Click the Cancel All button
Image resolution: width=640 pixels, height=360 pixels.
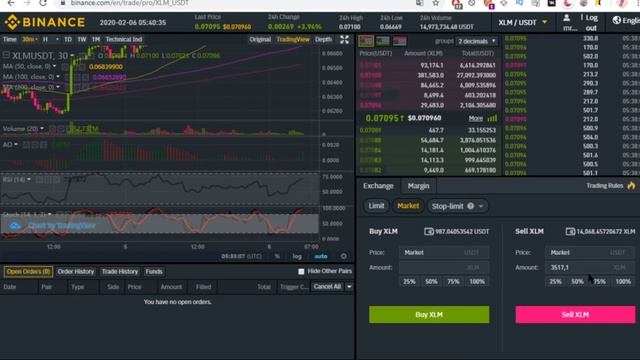(327, 287)
